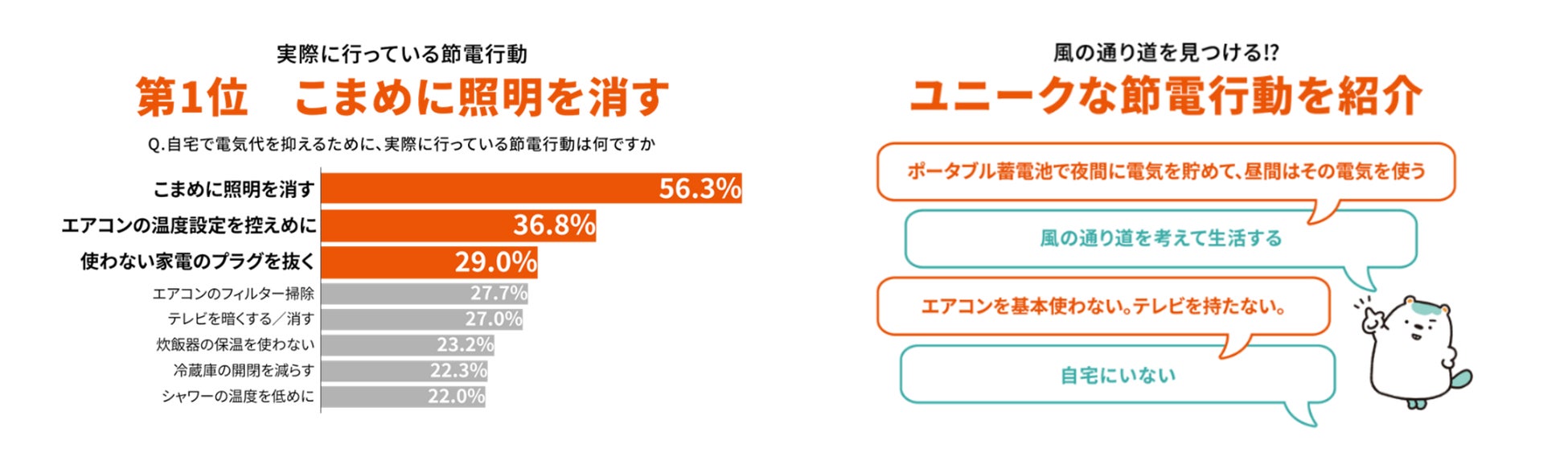Click the ポータブル蓄電池 speech bubble
1568x457 pixels.
[1166, 171]
